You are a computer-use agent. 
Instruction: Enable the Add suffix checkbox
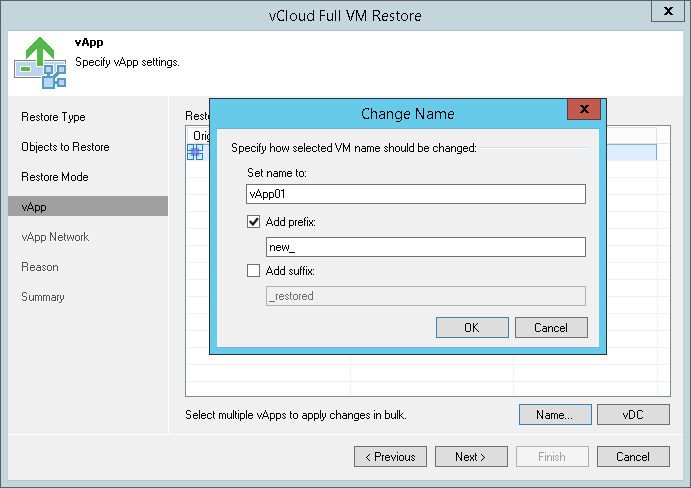click(253, 271)
